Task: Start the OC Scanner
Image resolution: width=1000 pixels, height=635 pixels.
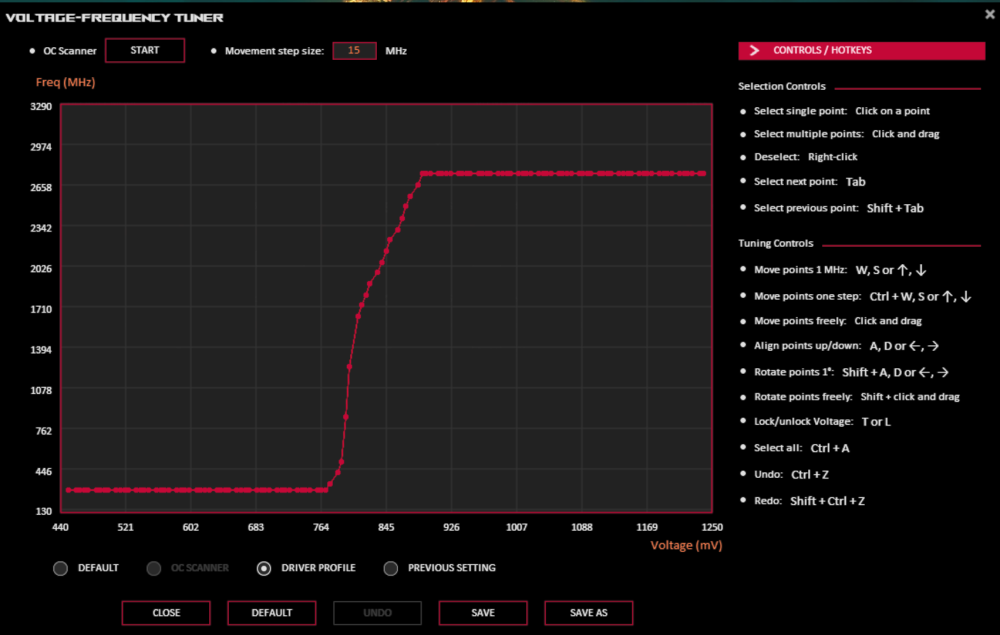Action: (145, 50)
